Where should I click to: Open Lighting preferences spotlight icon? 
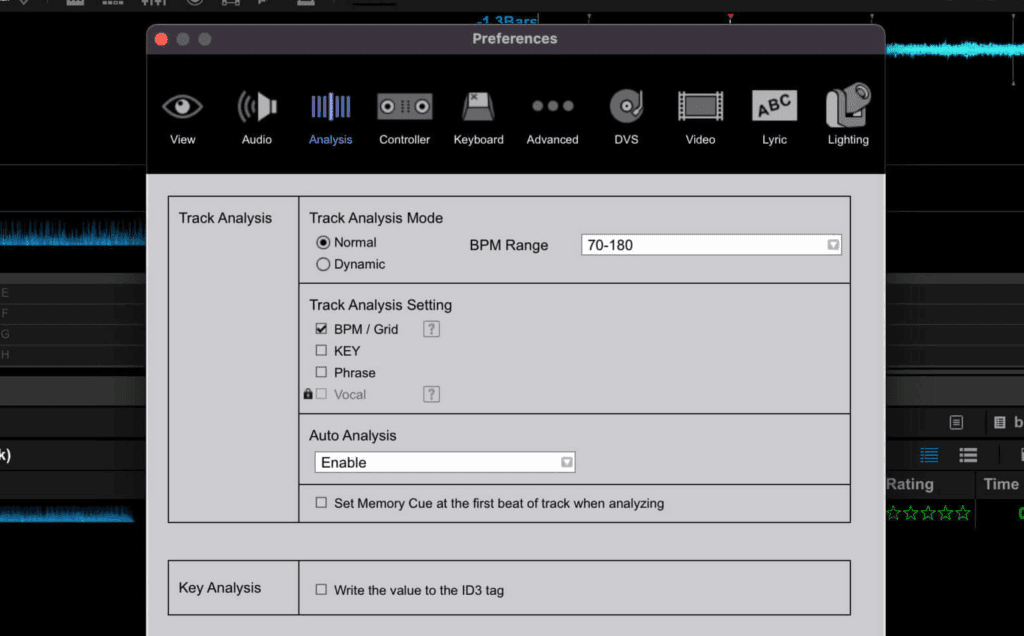[848, 107]
